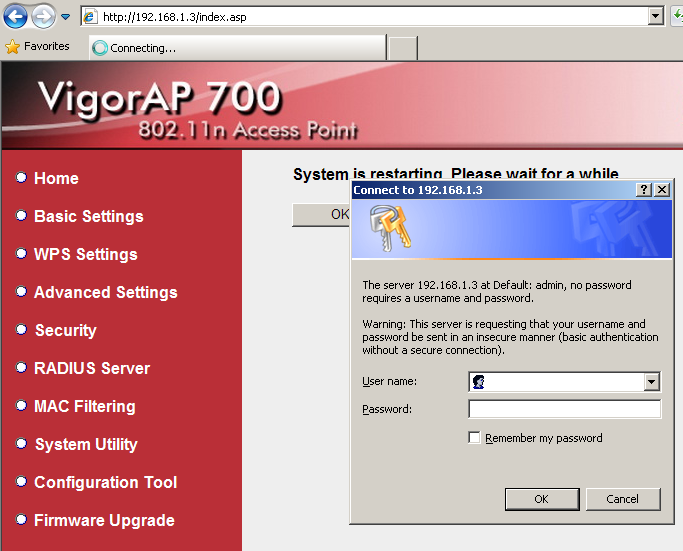This screenshot has height=551, width=683.
Task: Click OK button on restarting page
Action: 321,215
